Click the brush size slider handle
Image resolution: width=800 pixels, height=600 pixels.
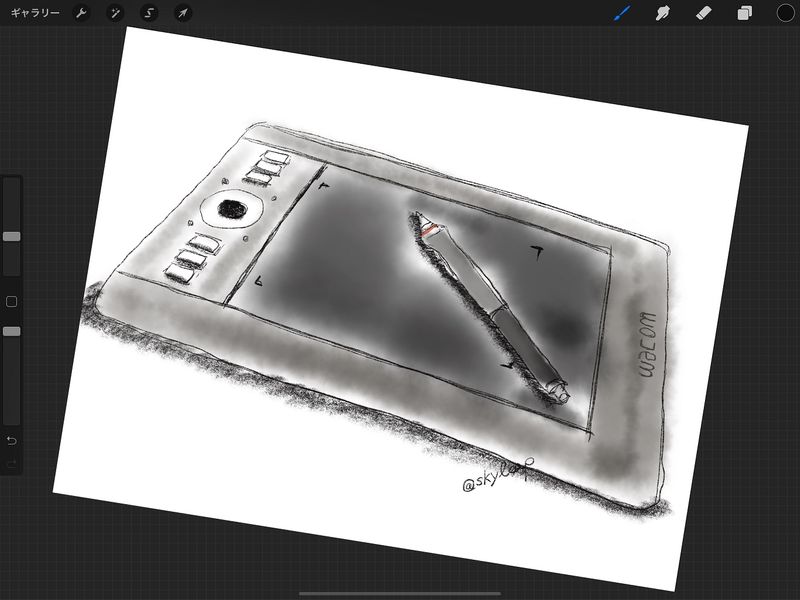pyautogui.click(x=11, y=237)
